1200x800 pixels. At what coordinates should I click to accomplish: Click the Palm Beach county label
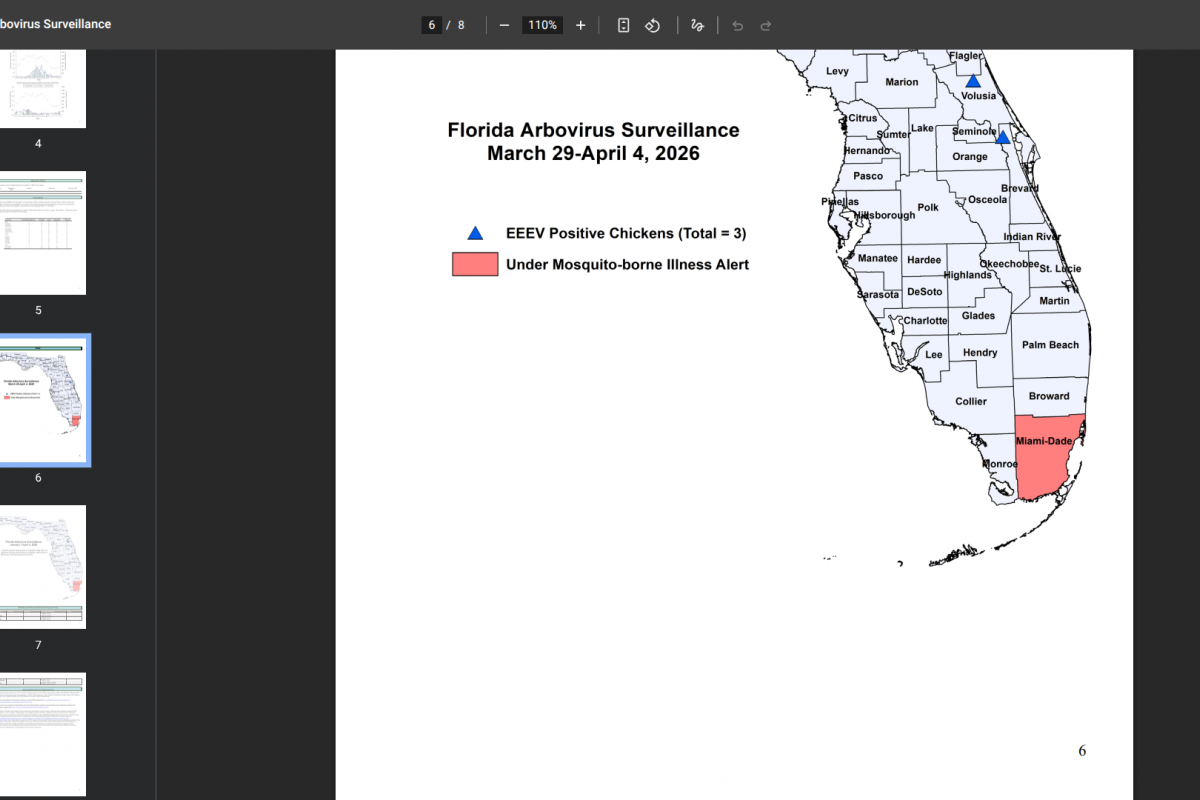[1050, 345]
